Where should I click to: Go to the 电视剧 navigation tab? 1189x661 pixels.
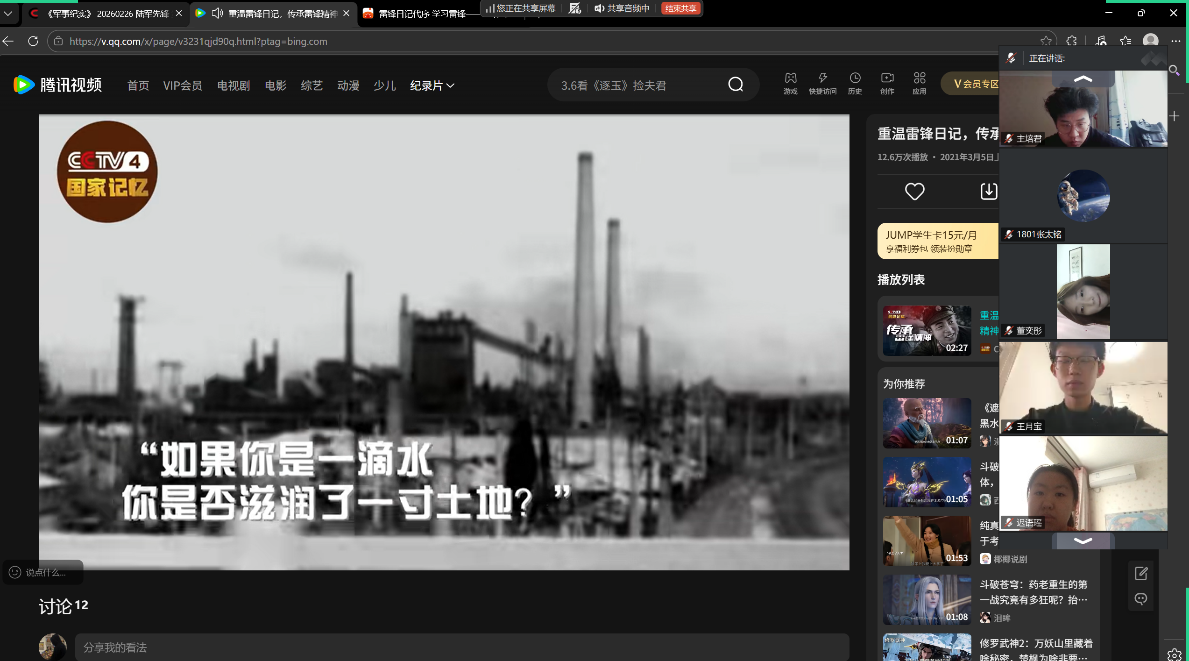pyautogui.click(x=233, y=86)
